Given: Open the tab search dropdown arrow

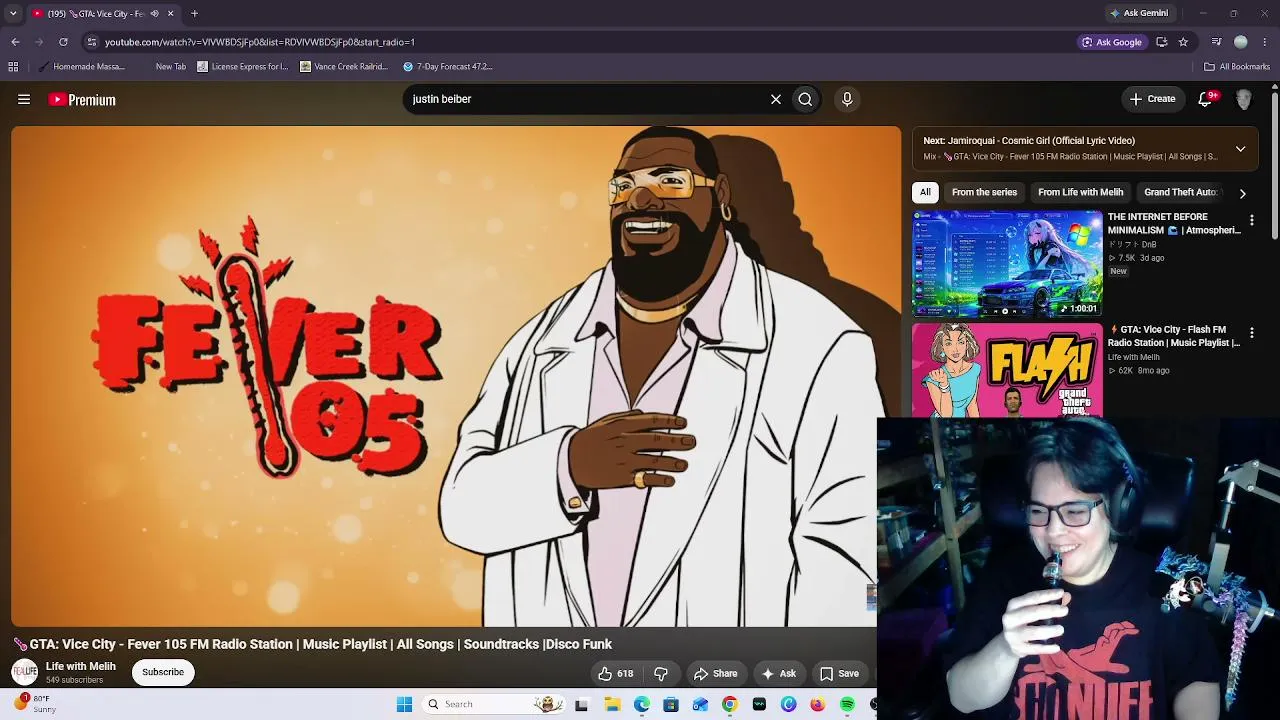Looking at the screenshot, I should pyautogui.click(x=13, y=13).
